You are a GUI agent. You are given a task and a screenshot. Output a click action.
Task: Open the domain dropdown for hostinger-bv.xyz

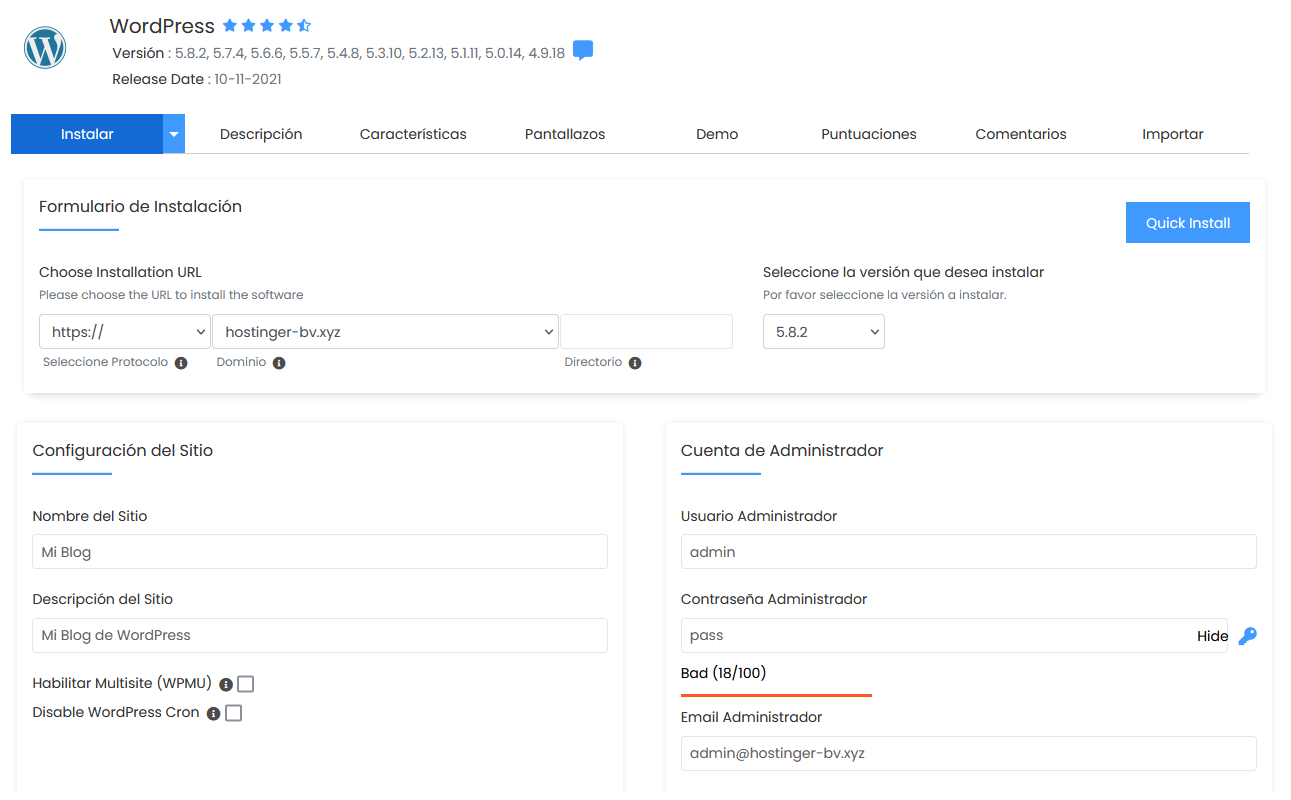pos(385,331)
